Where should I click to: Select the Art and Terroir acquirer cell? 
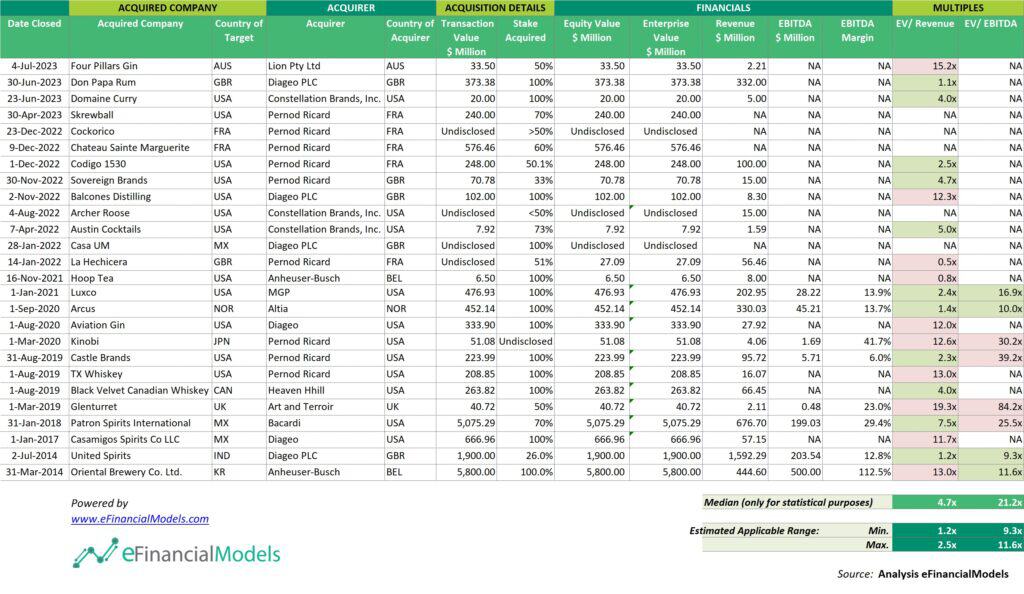[325, 407]
